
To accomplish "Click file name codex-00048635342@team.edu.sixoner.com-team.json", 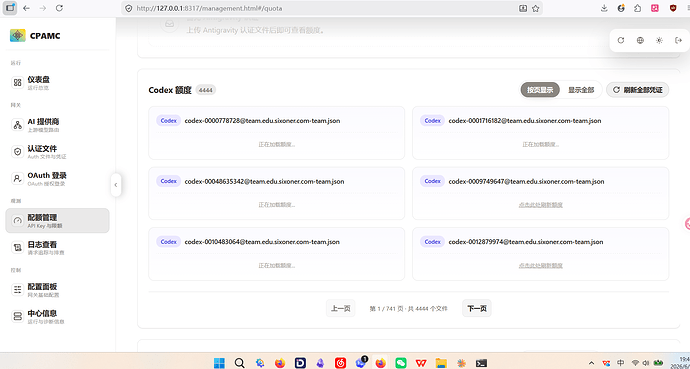I will click(264, 181).
